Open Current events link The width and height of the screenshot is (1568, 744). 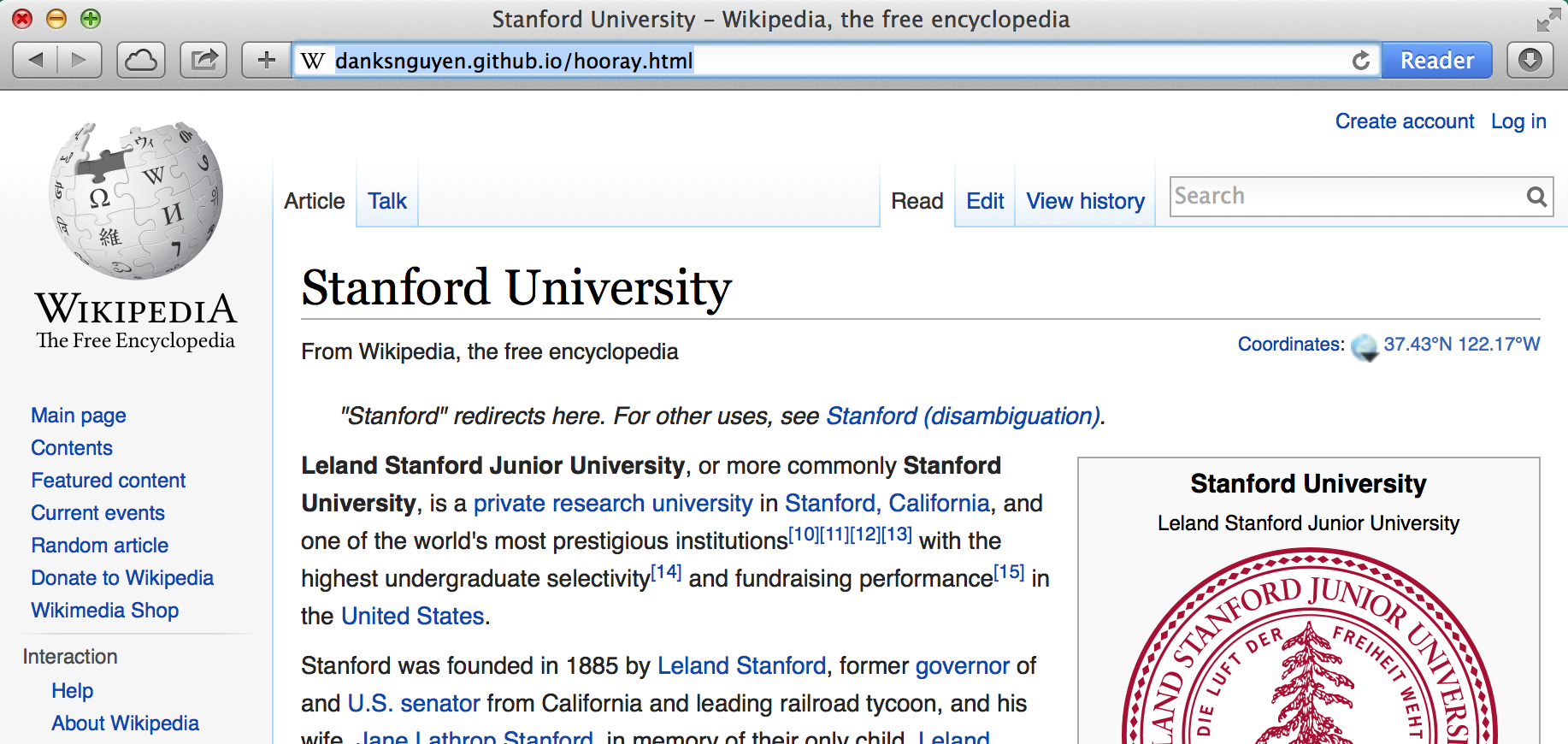[x=98, y=513]
